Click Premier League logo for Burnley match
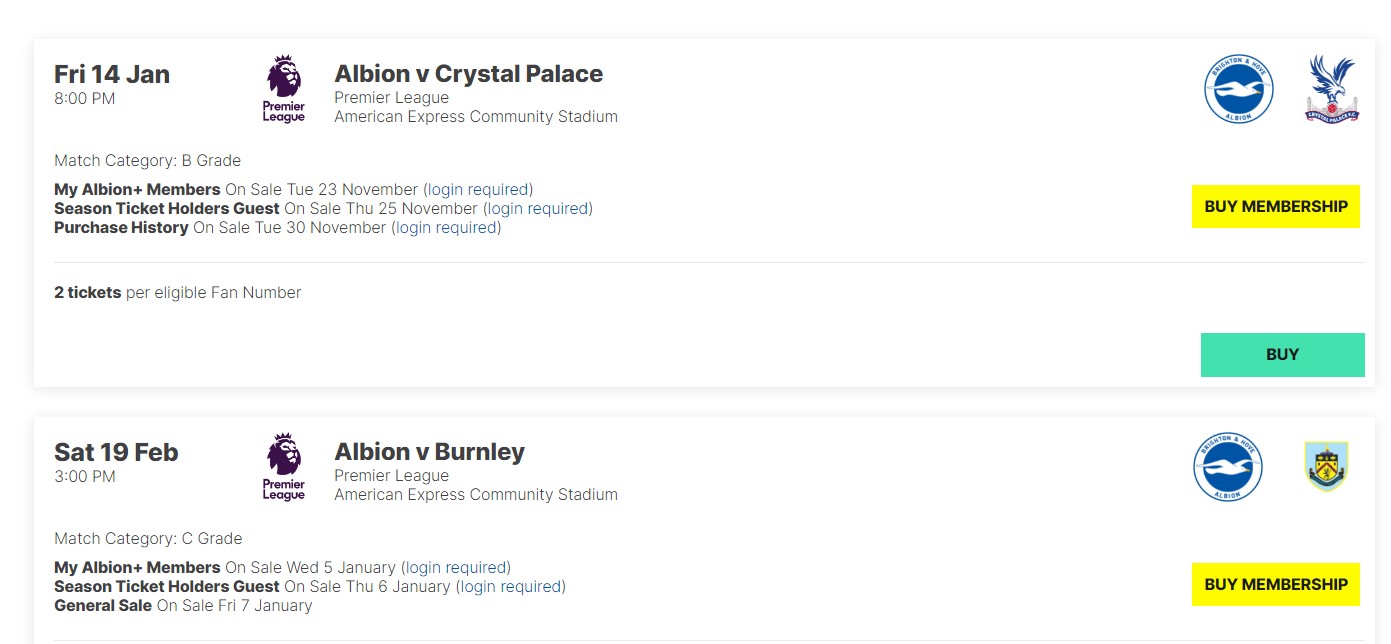 pyautogui.click(x=284, y=468)
